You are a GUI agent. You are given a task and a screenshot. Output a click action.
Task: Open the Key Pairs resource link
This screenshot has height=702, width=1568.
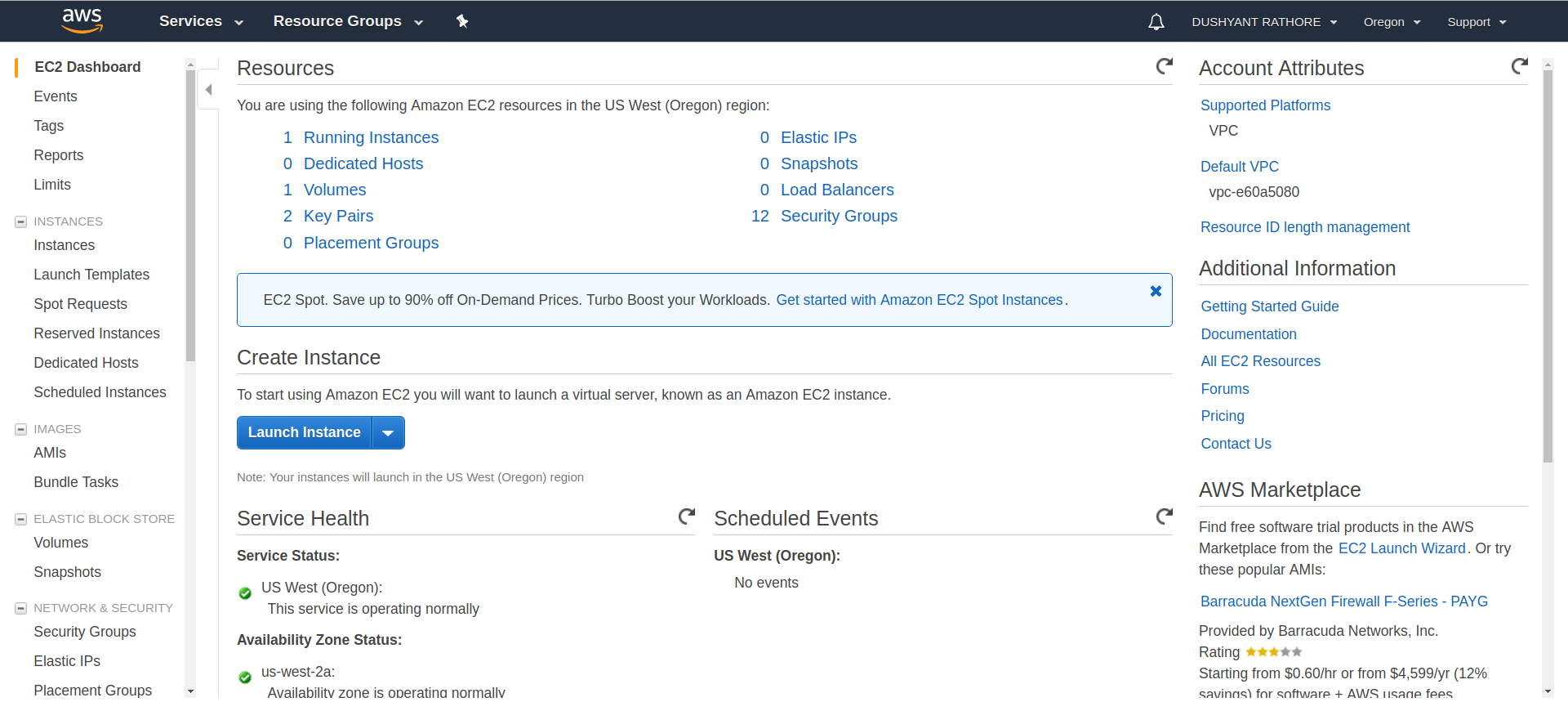(339, 216)
